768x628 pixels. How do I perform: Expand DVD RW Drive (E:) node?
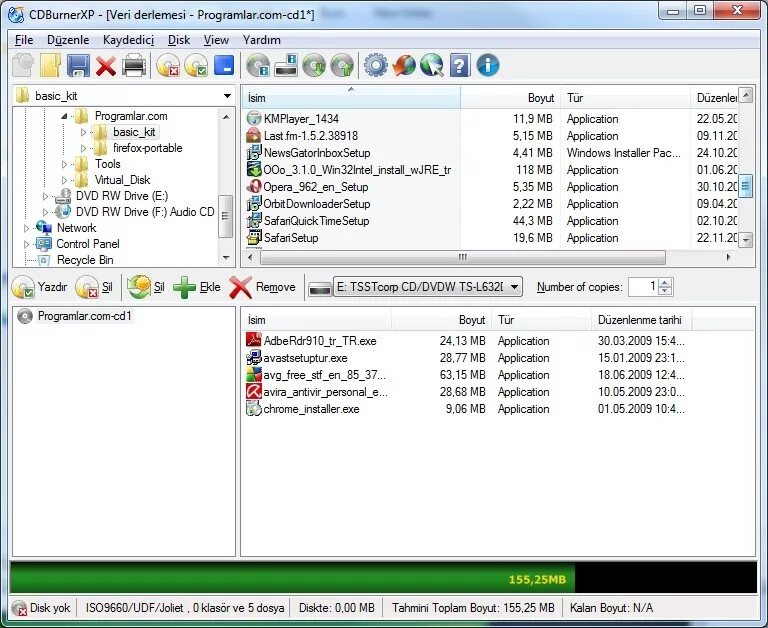click(x=45, y=196)
